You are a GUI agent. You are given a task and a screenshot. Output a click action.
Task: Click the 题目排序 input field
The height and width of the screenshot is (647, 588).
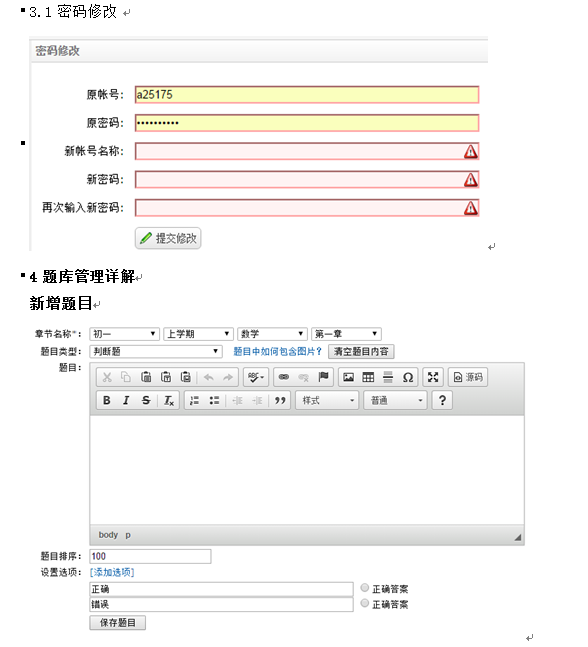[x=150, y=556]
